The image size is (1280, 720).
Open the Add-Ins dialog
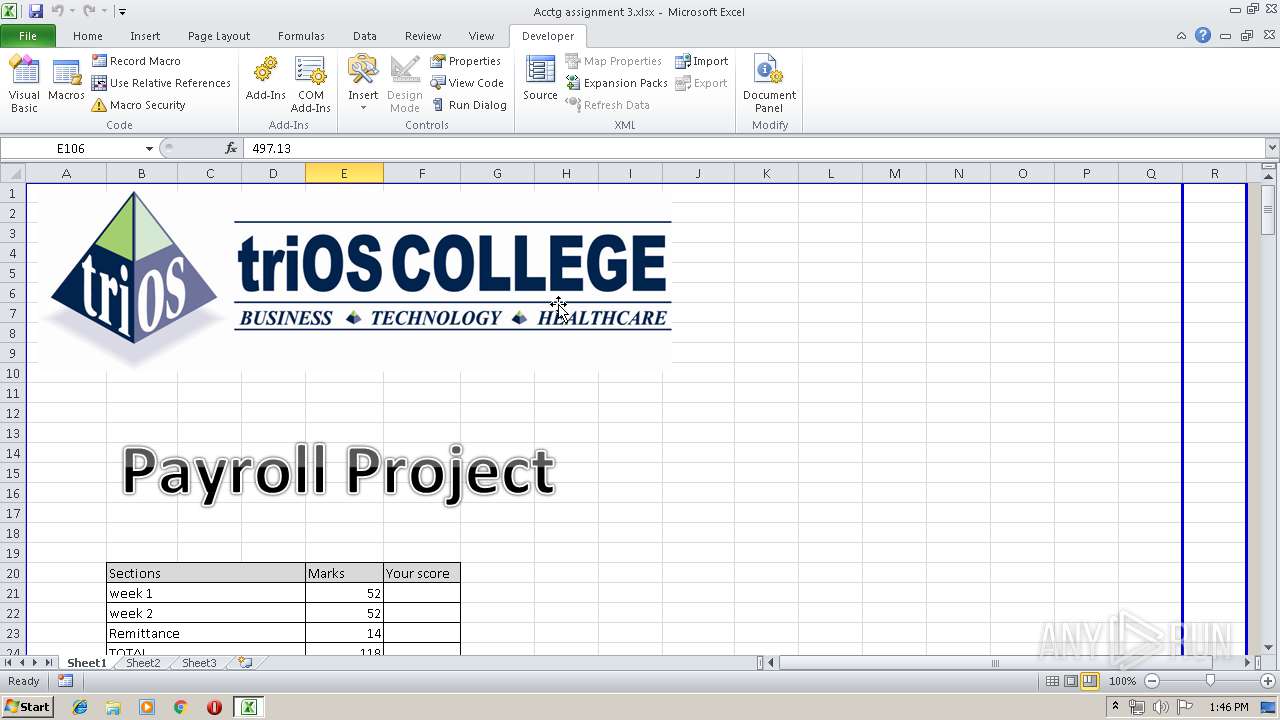pos(266,80)
